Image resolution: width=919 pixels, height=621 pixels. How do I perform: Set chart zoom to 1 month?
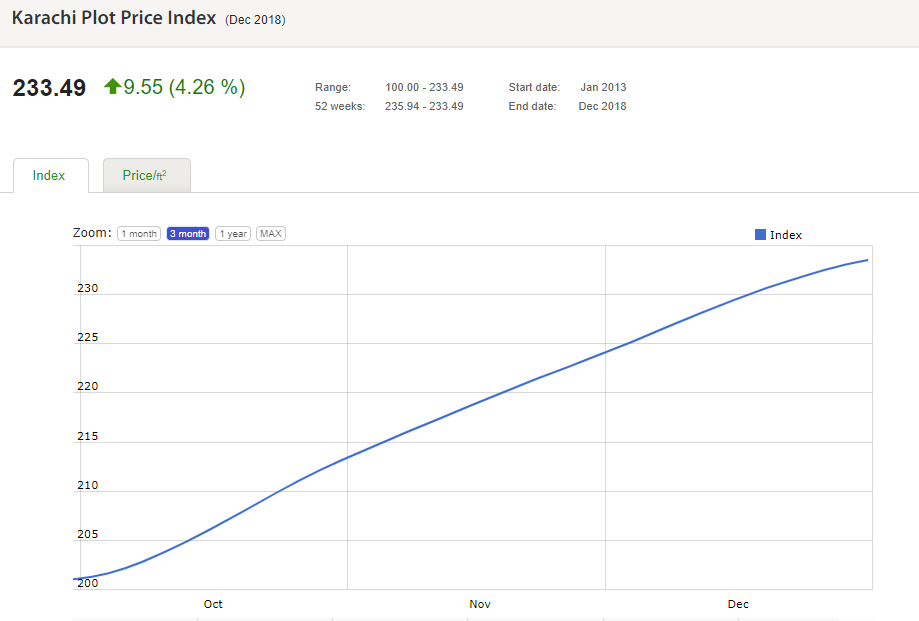pyautogui.click(x=139, y=234)
